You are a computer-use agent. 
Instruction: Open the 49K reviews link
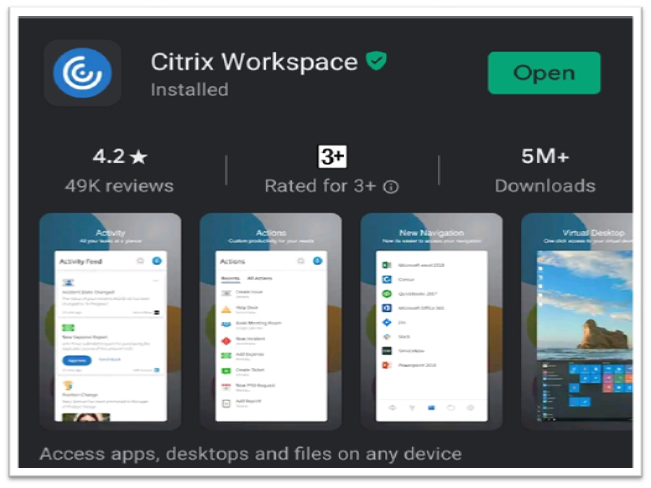pos(119,186)
